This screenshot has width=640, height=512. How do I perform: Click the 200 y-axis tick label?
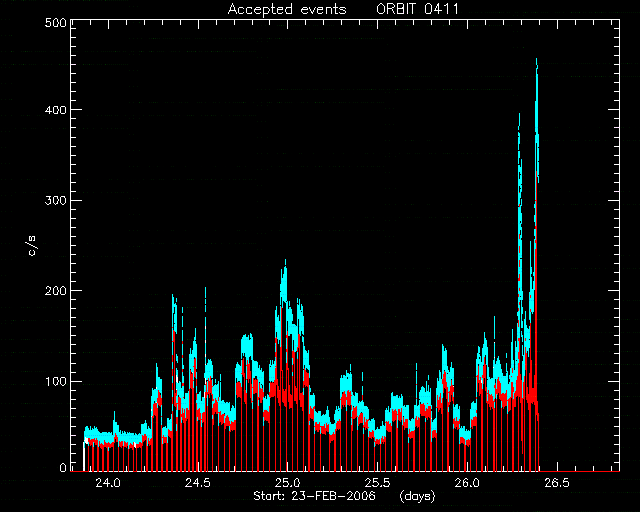point(55,291)
